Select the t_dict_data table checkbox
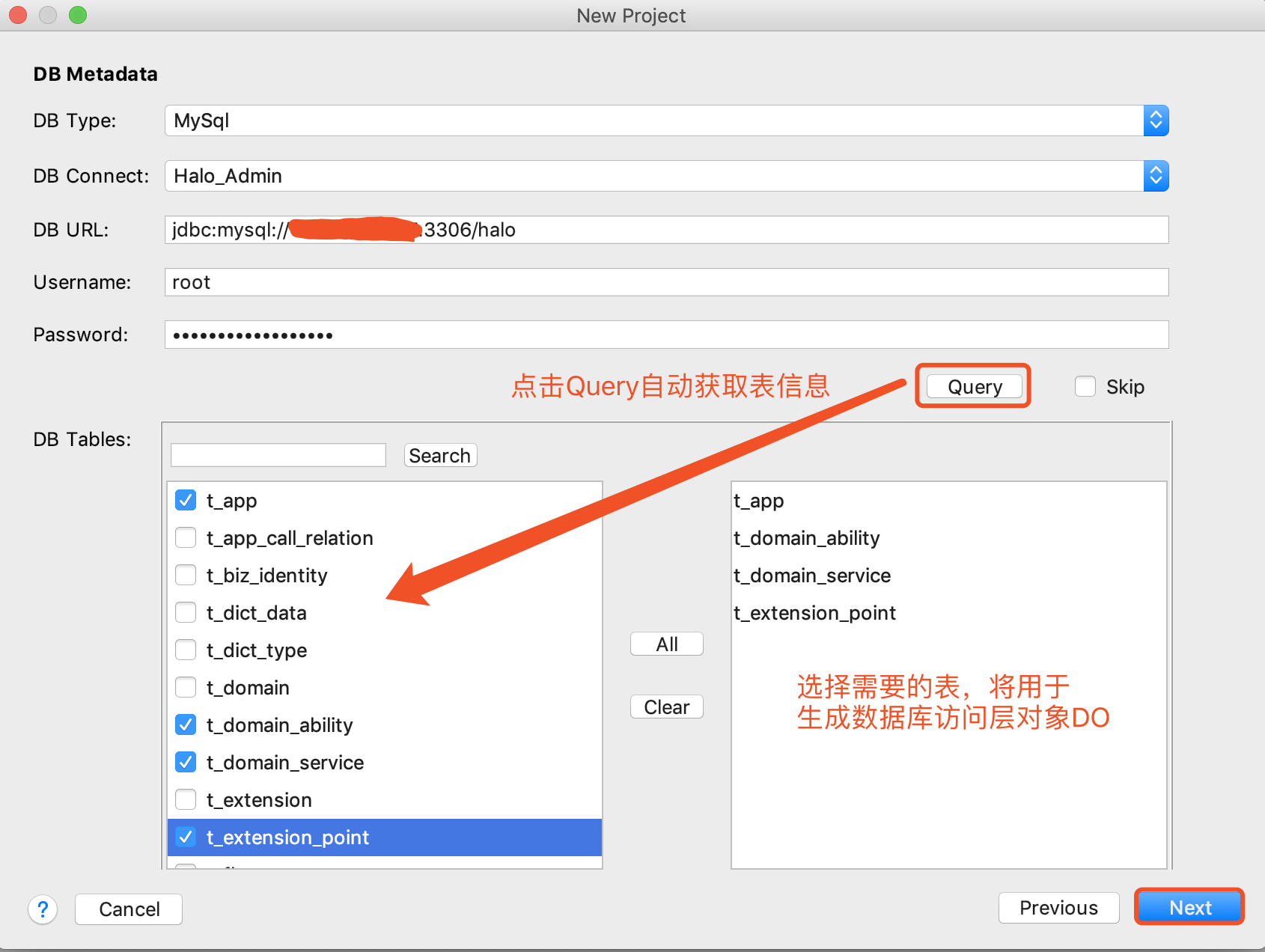This screenshot has height=952, width=1265. click(x=186, y=612)
